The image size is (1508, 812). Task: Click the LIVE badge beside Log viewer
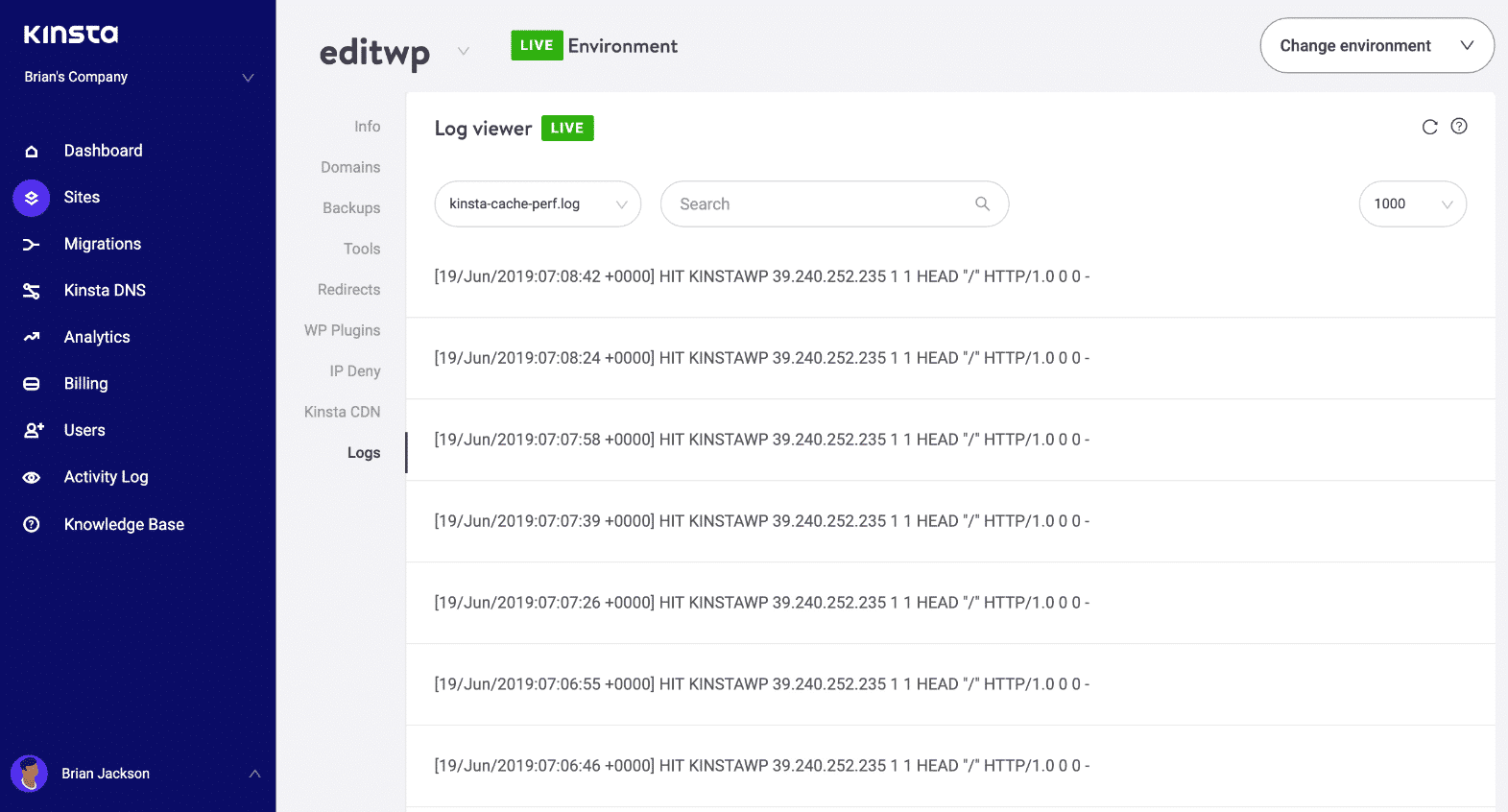click(x=567, y=128)
